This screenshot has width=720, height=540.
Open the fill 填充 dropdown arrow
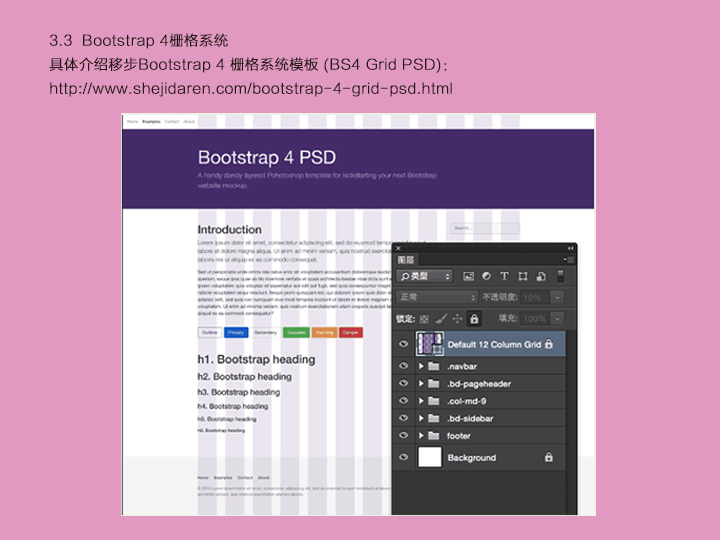tap(557, 319)
